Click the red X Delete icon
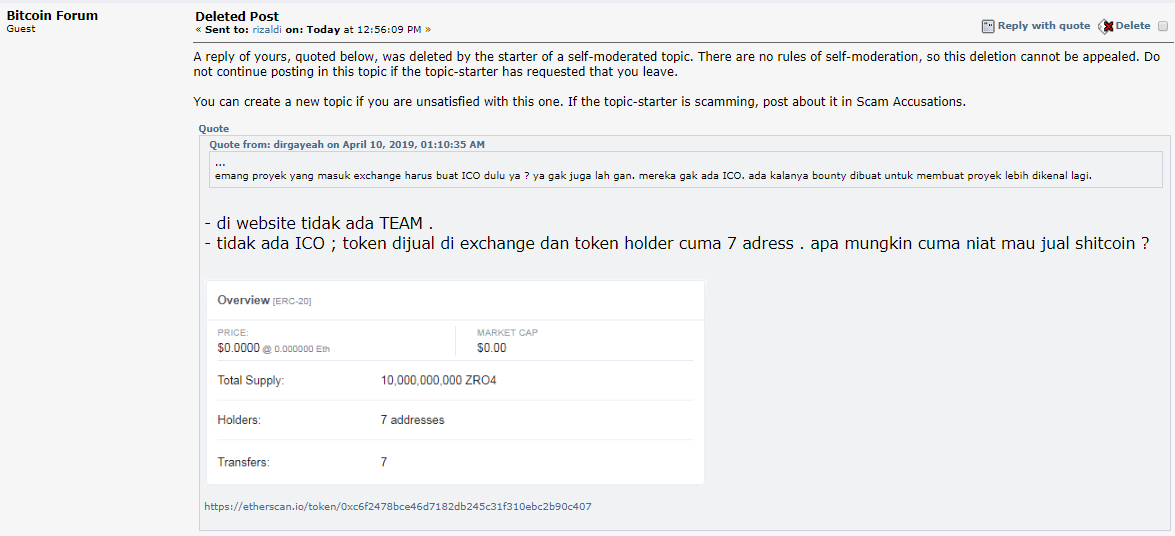This screenshot has height=536, width=1175. click(x=1106, y=26)
